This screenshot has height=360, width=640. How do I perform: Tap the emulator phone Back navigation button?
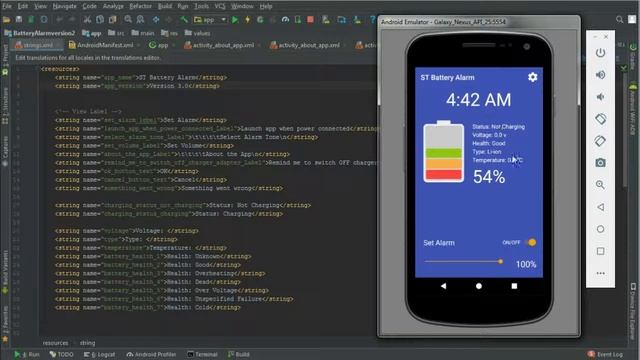coord(443,286)
